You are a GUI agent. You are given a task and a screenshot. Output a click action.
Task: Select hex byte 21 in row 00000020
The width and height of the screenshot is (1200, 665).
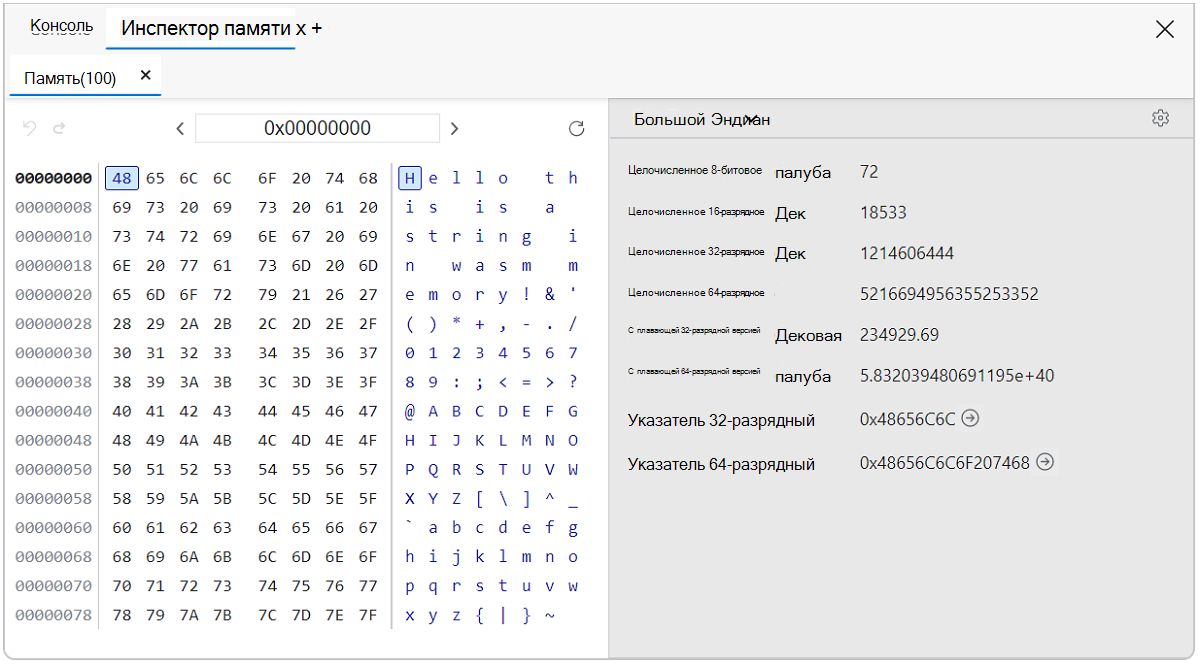click(x=301, y=295)
